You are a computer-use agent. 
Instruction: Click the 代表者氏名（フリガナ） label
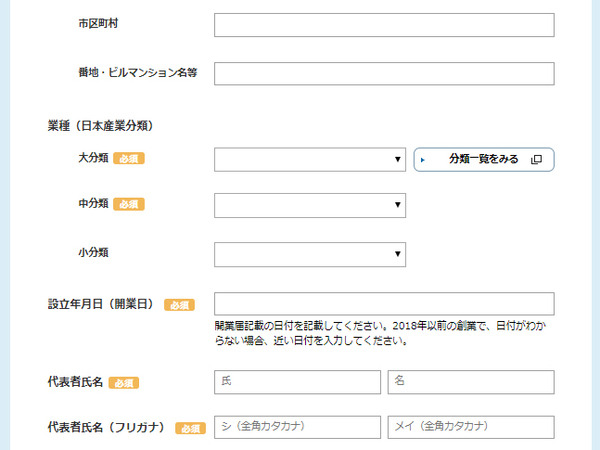pyautogui.click(x=106, y=427)
